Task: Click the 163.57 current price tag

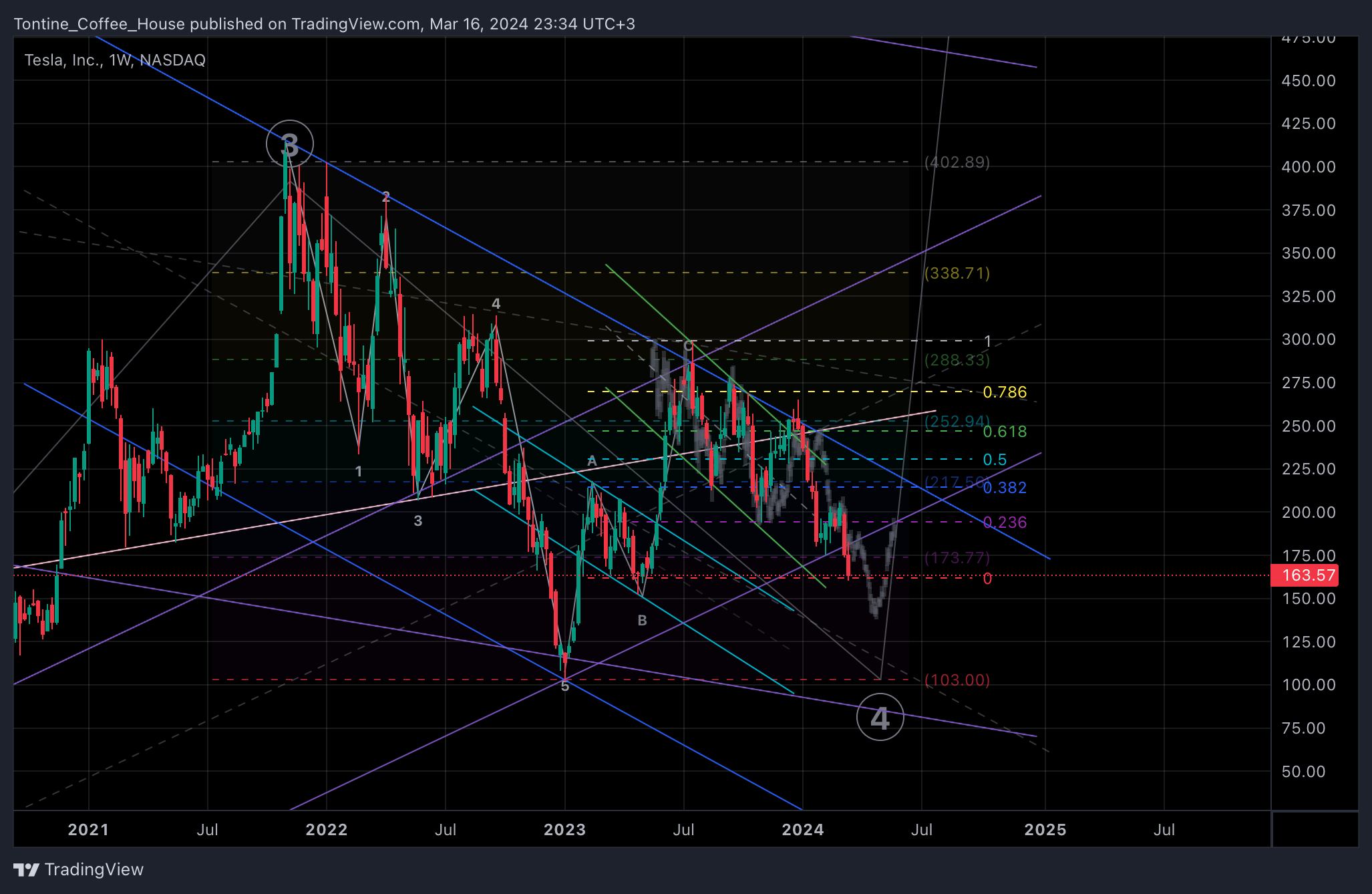Action: click(x=1305, y=575)
